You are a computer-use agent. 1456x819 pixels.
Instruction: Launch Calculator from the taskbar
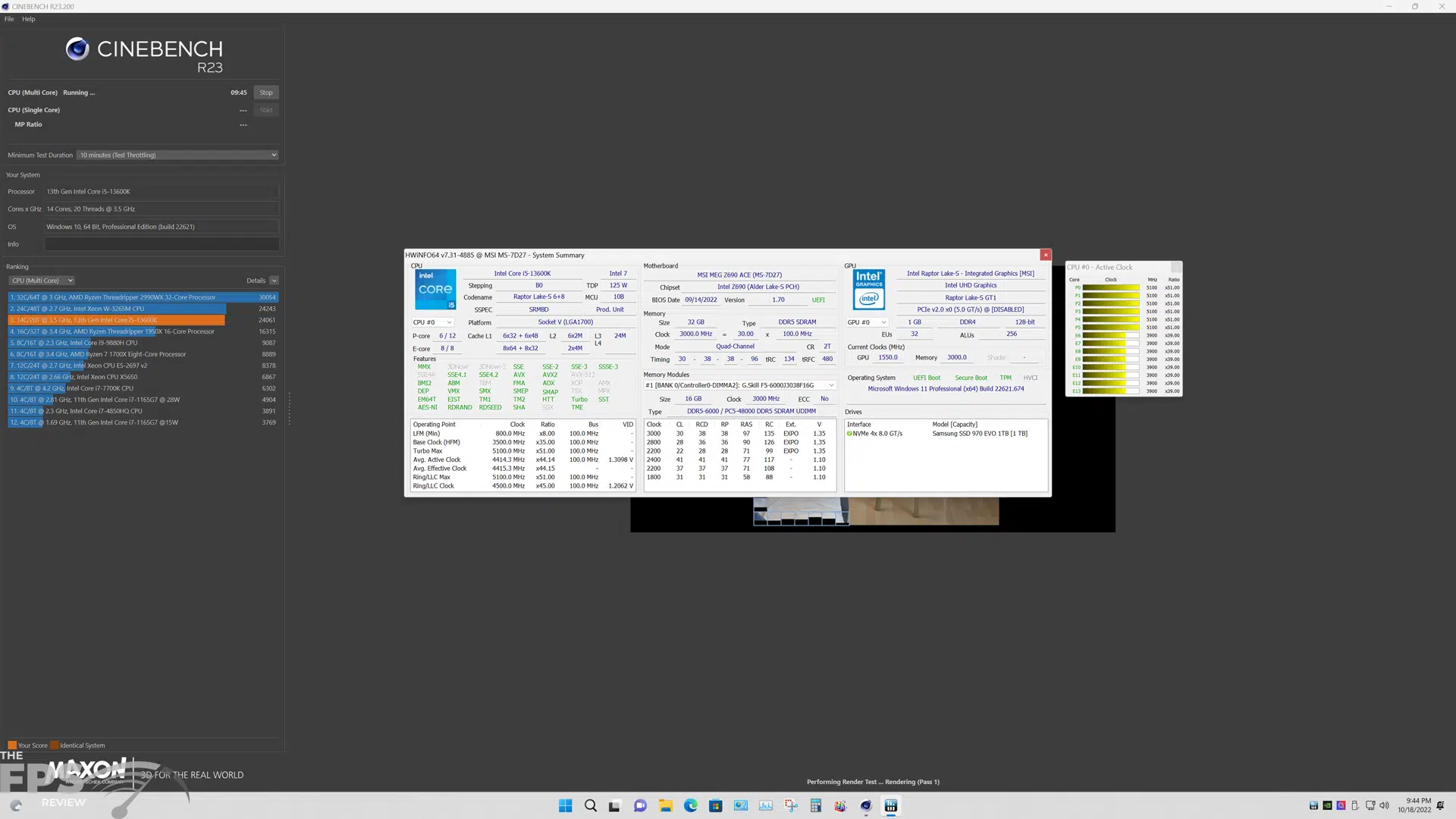(816, 806)
